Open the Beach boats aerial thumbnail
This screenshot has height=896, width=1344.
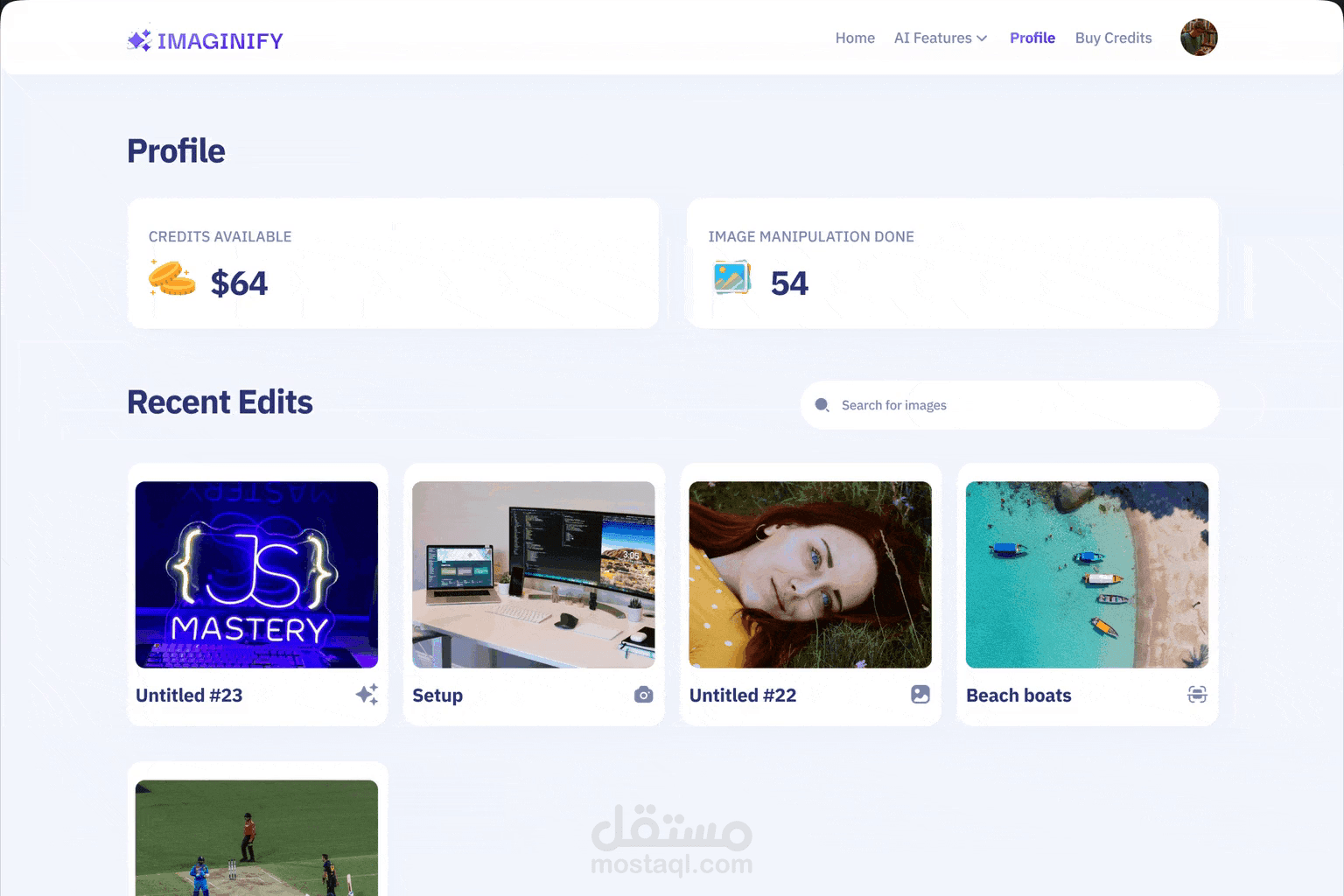(x=1087, y=575)
